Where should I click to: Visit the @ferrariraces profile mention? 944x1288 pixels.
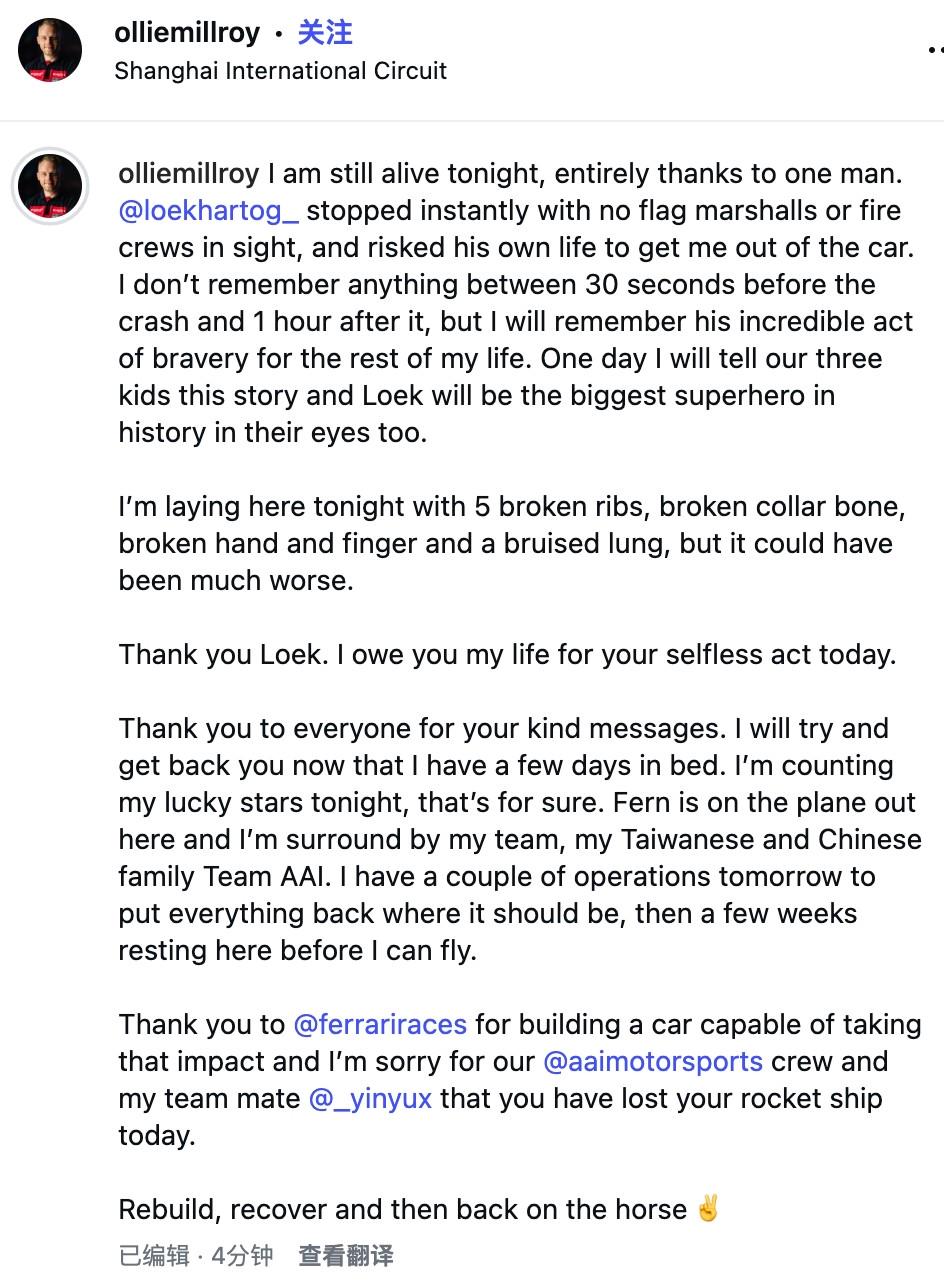[380, 1025]
